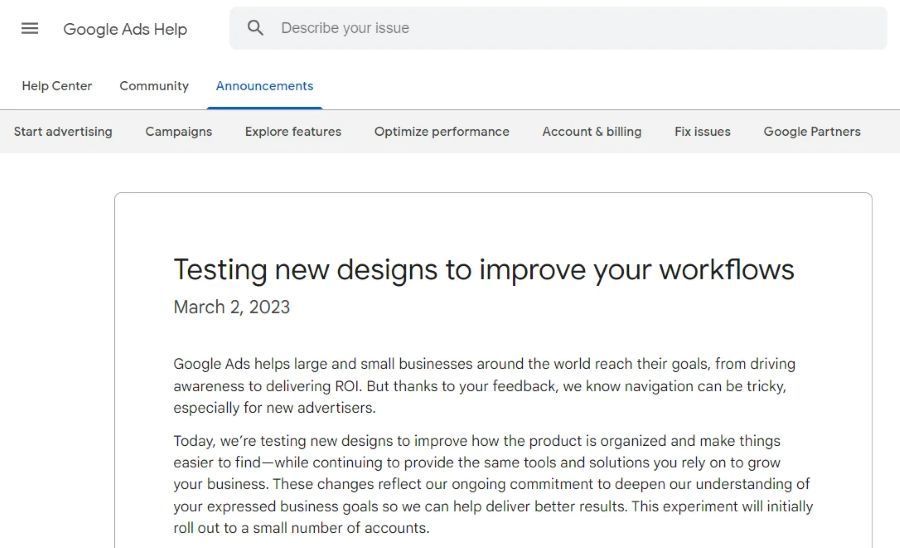Open the hamburger main menu
Viewport: 900px width, 548px height.
coord(30,28)
